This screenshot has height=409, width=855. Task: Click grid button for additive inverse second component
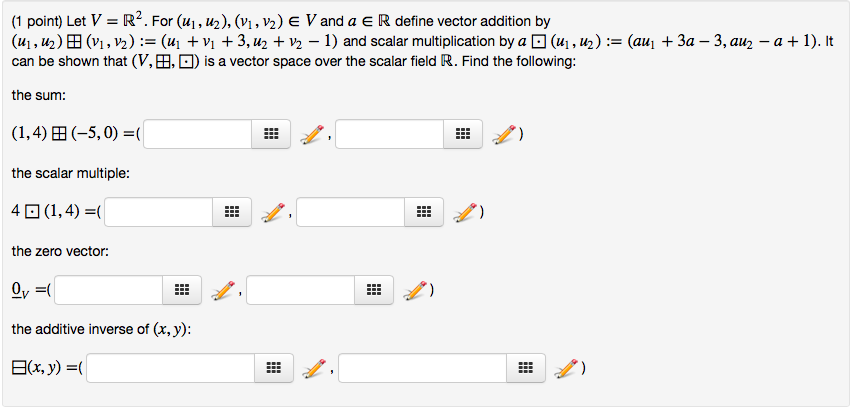click(526, 368)
